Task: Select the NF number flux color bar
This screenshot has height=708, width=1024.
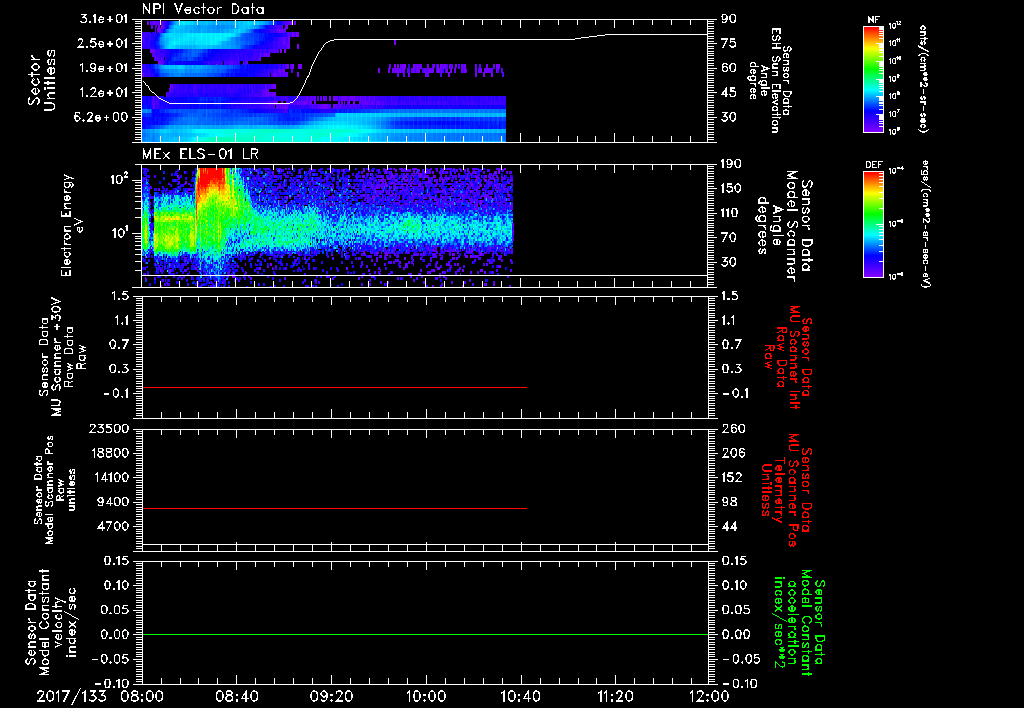Action: (873, 78)
